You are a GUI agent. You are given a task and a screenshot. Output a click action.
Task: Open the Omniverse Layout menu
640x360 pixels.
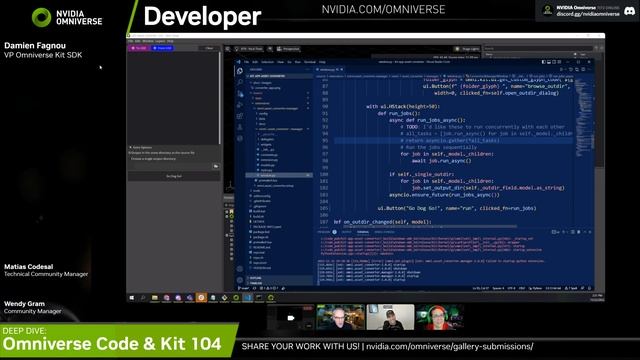tap(160, 41)
